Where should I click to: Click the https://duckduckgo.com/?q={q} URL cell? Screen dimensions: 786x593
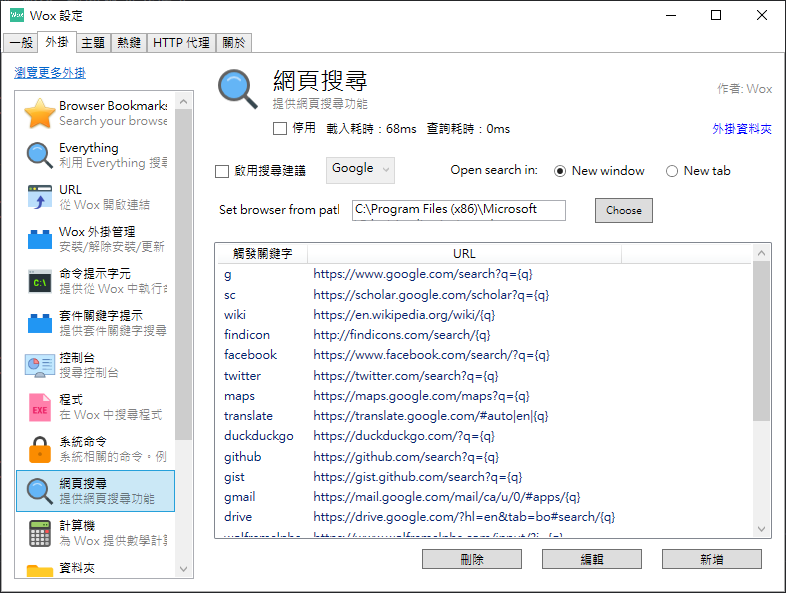[x=404, y=436]
